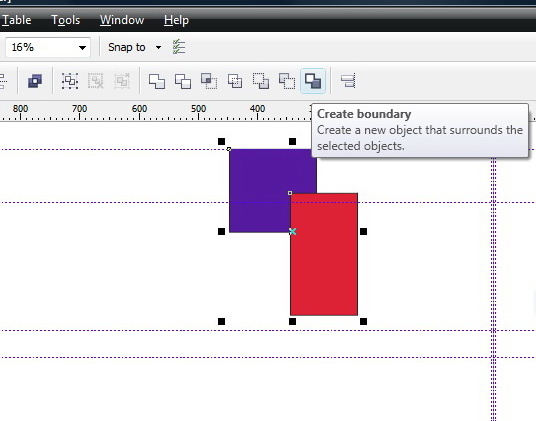Click the Combine objects icon
The width and height of the screenshot is (536, 421).
[x=35, y=81]
